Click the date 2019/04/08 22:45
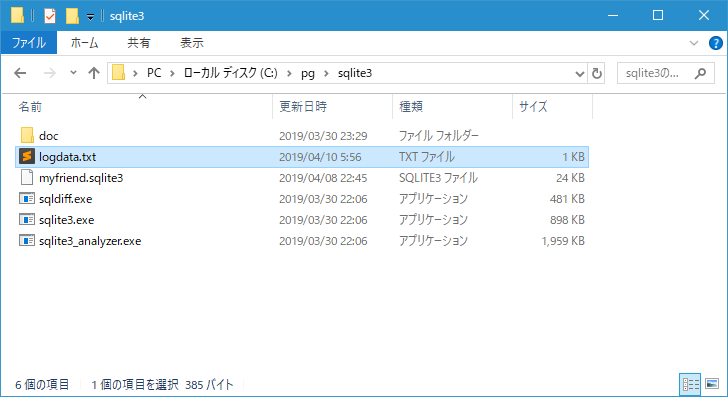 pyautogui.click(x=323, y=178)
